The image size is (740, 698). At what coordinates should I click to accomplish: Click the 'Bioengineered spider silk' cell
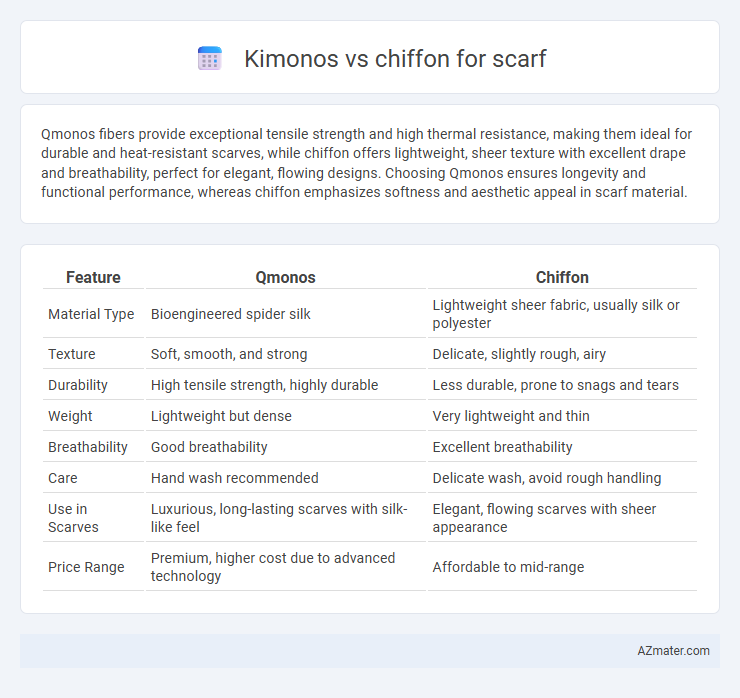click(231, 314)
